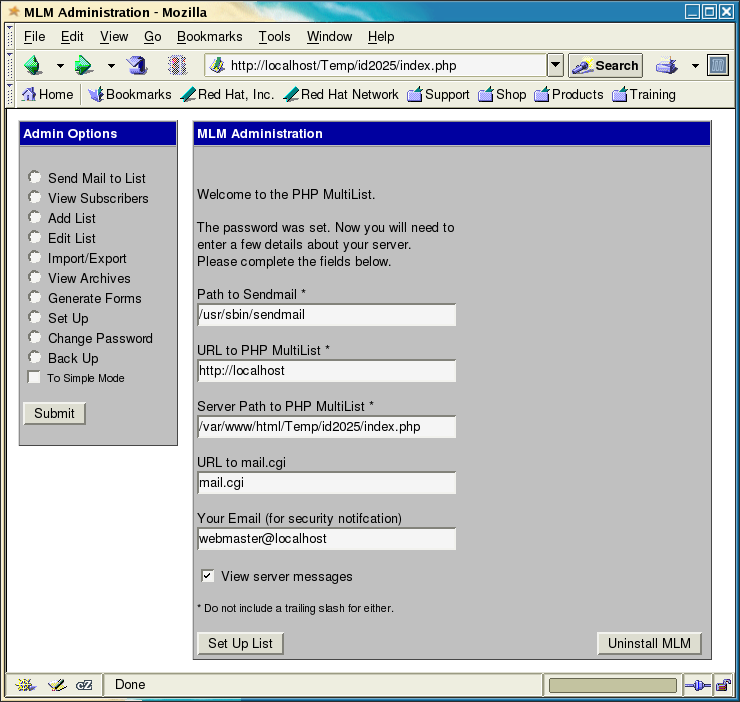The image size is (740, 702).
Task: Select Import/Export radio option
Action: point(34,257)
